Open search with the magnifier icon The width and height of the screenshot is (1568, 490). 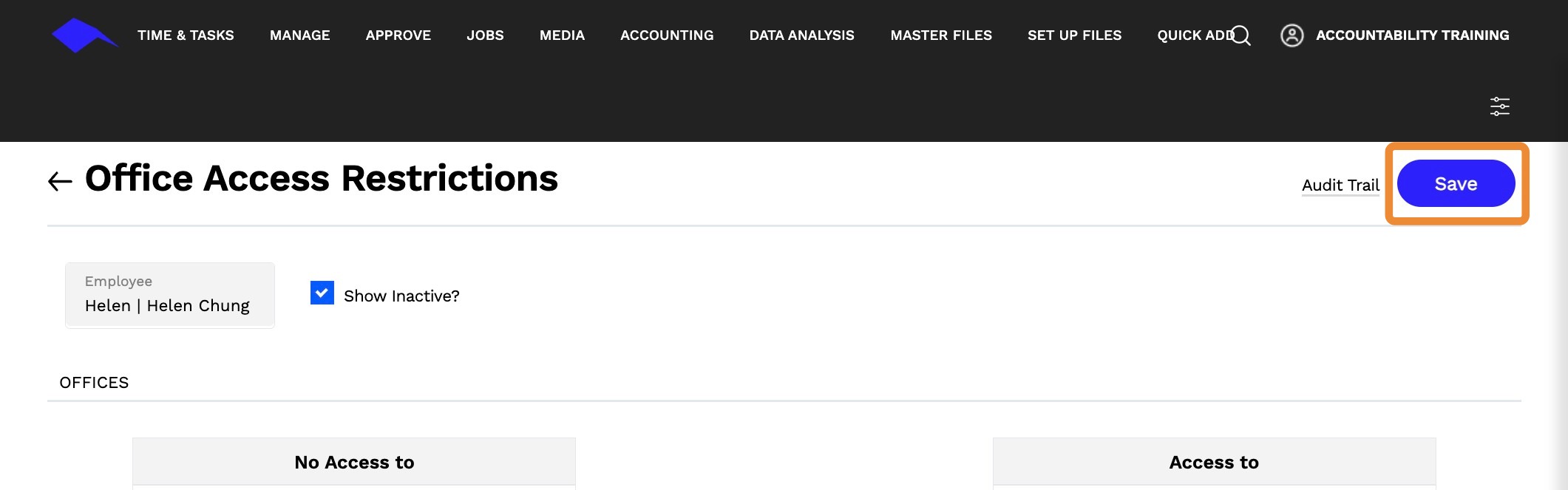click(1241, 35)
